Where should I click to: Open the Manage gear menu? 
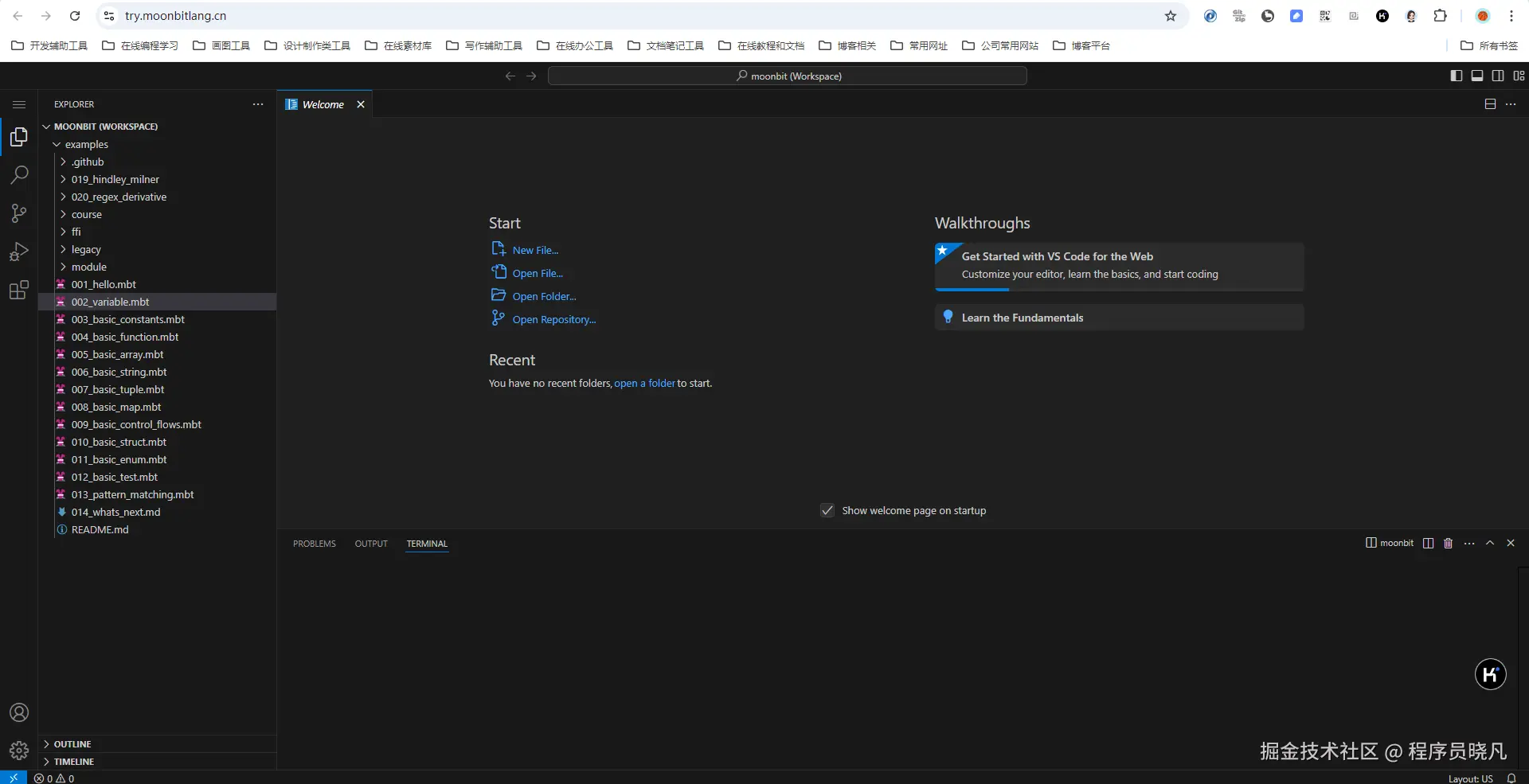[19, 751]
